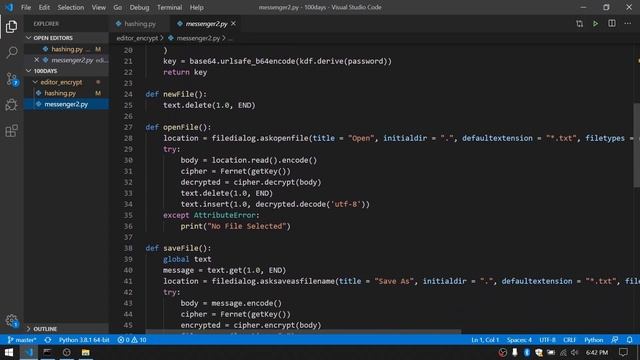The width and height of the screenshot is (640, 360).
Task: Change CRLF end of line sequence
Action: click(569, 340)
